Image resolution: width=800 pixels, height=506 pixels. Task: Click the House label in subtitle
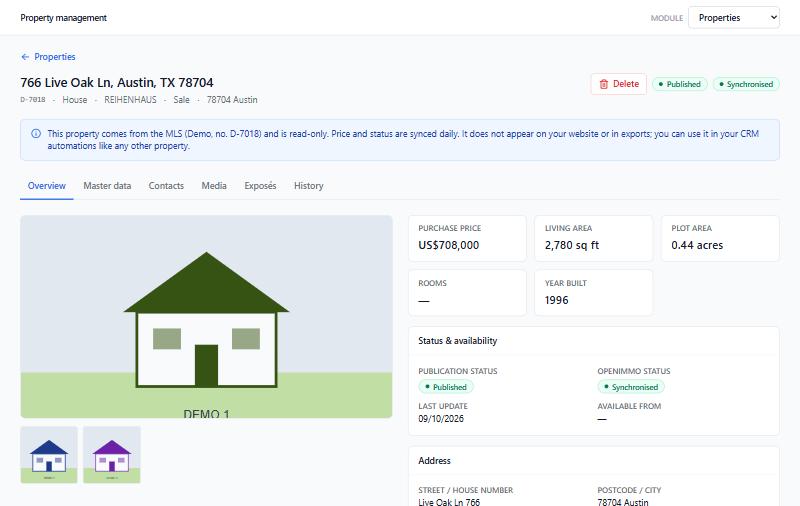point(74,100)
